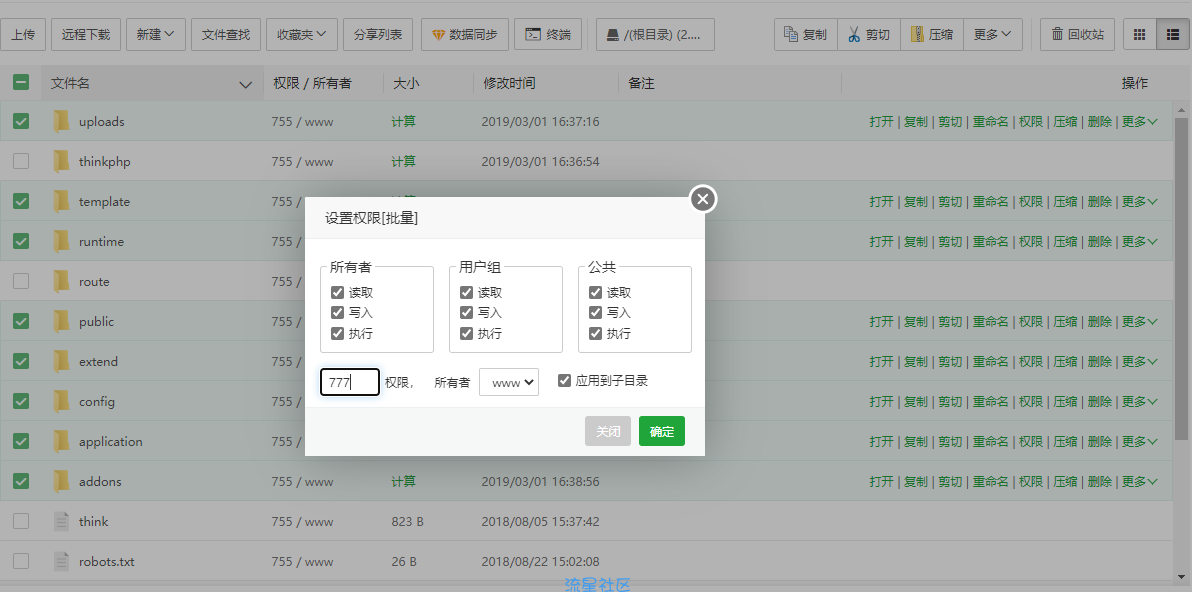Uncheck the uploads row checkbox

tap(21, 121)
